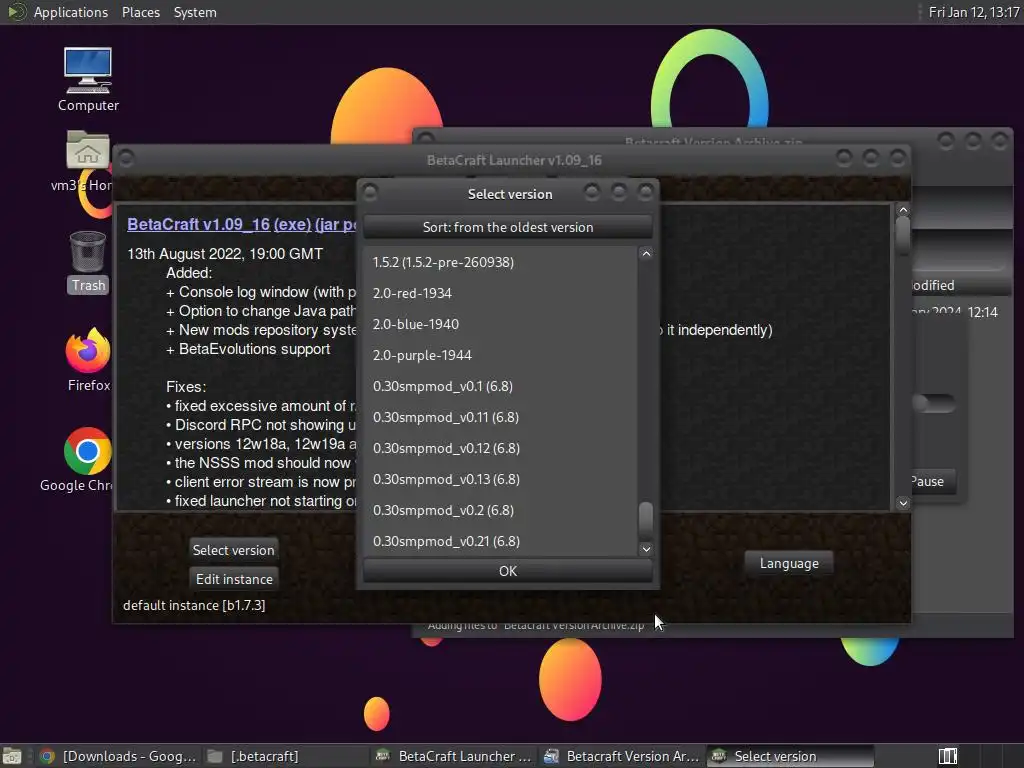The image size is (1024, 768).
Task: Close the Select version dialog
Action: click(645, 192)
